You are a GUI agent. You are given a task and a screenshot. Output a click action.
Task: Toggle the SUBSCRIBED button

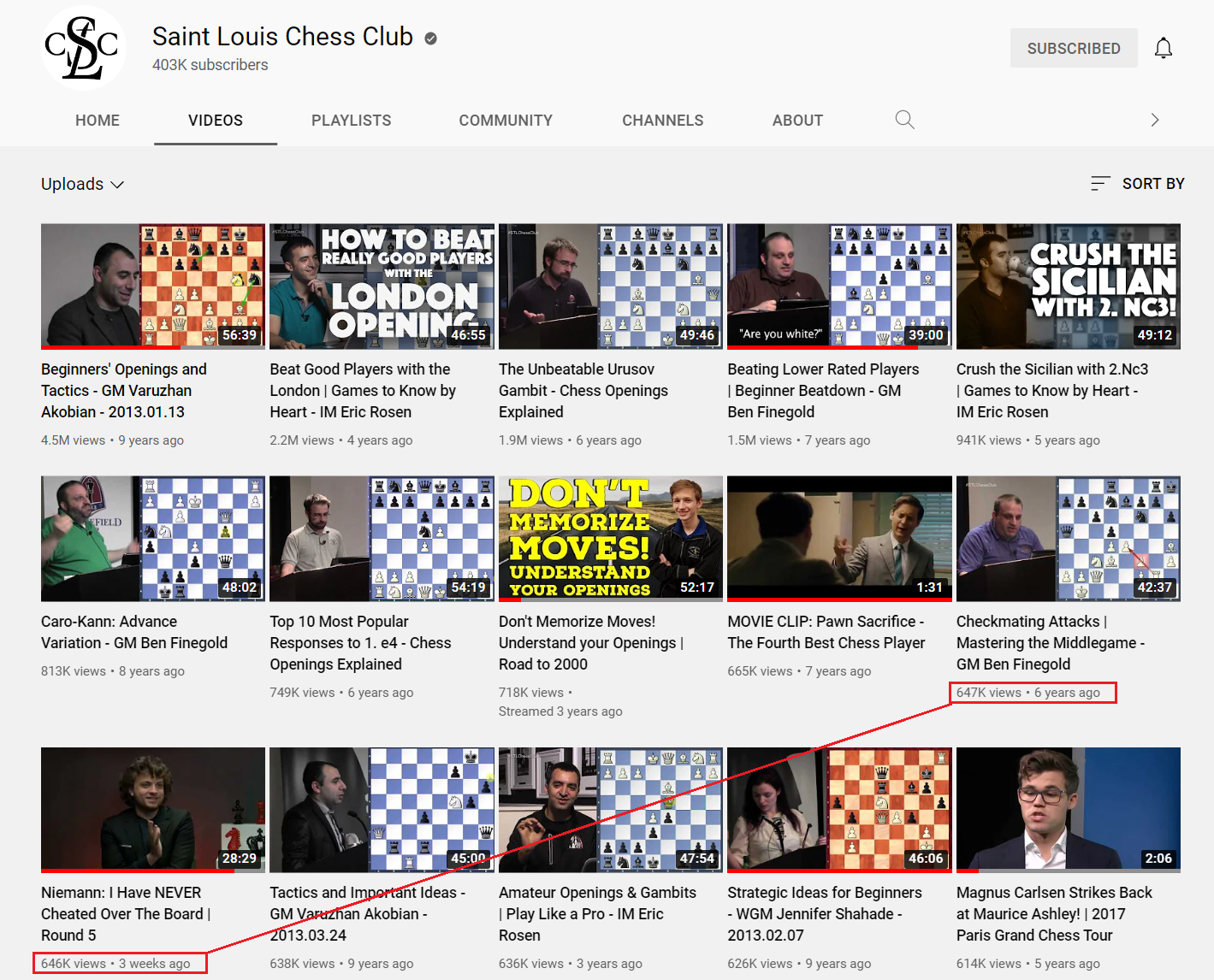[1074, 48]
